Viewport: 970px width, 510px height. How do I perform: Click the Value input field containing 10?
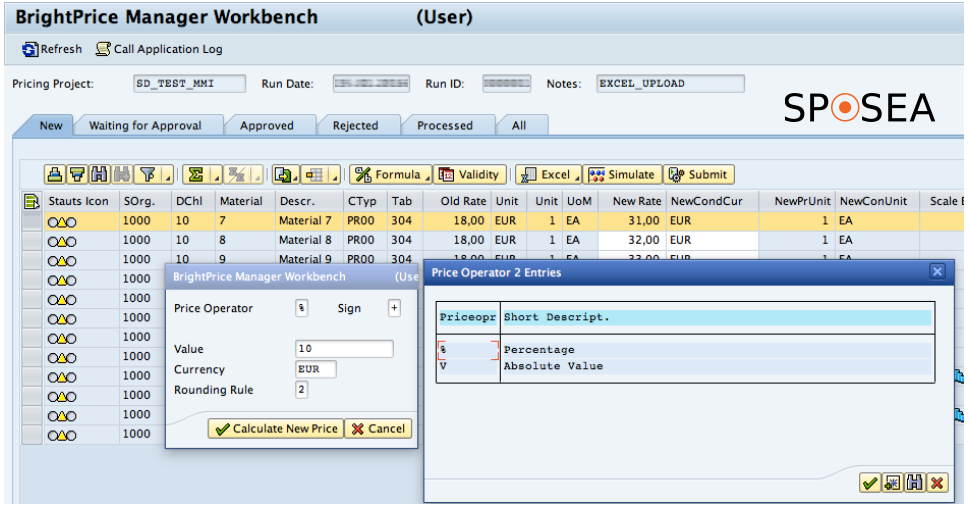click(344, 349)
